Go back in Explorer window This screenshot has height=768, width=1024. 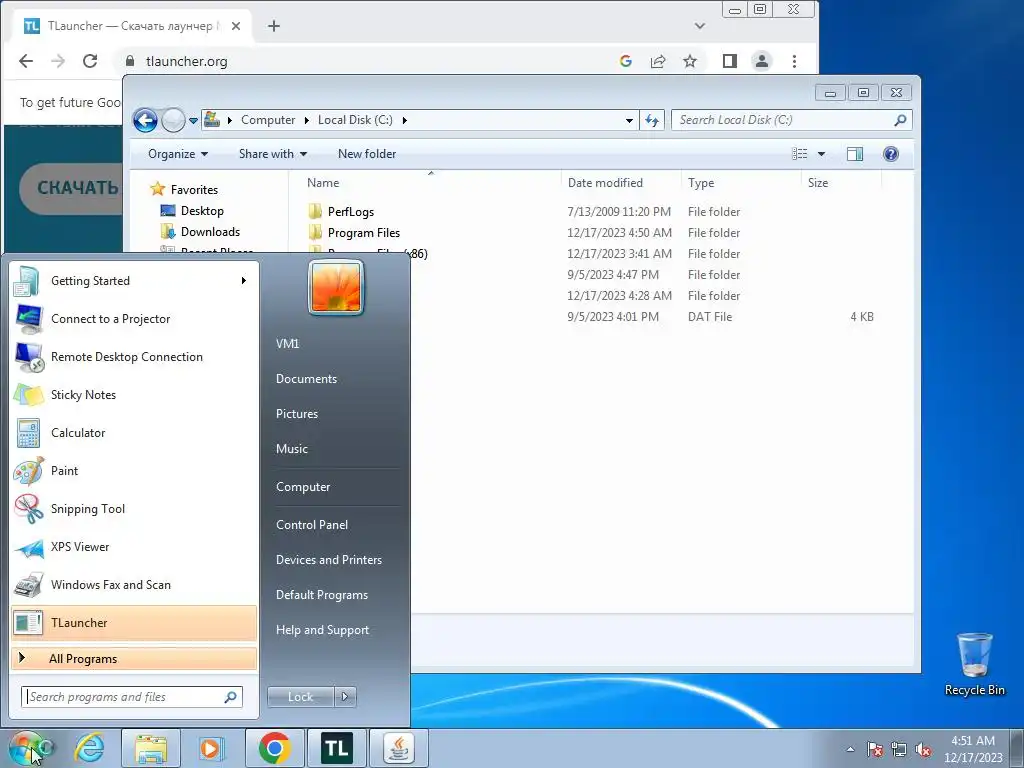coord(145,120)
